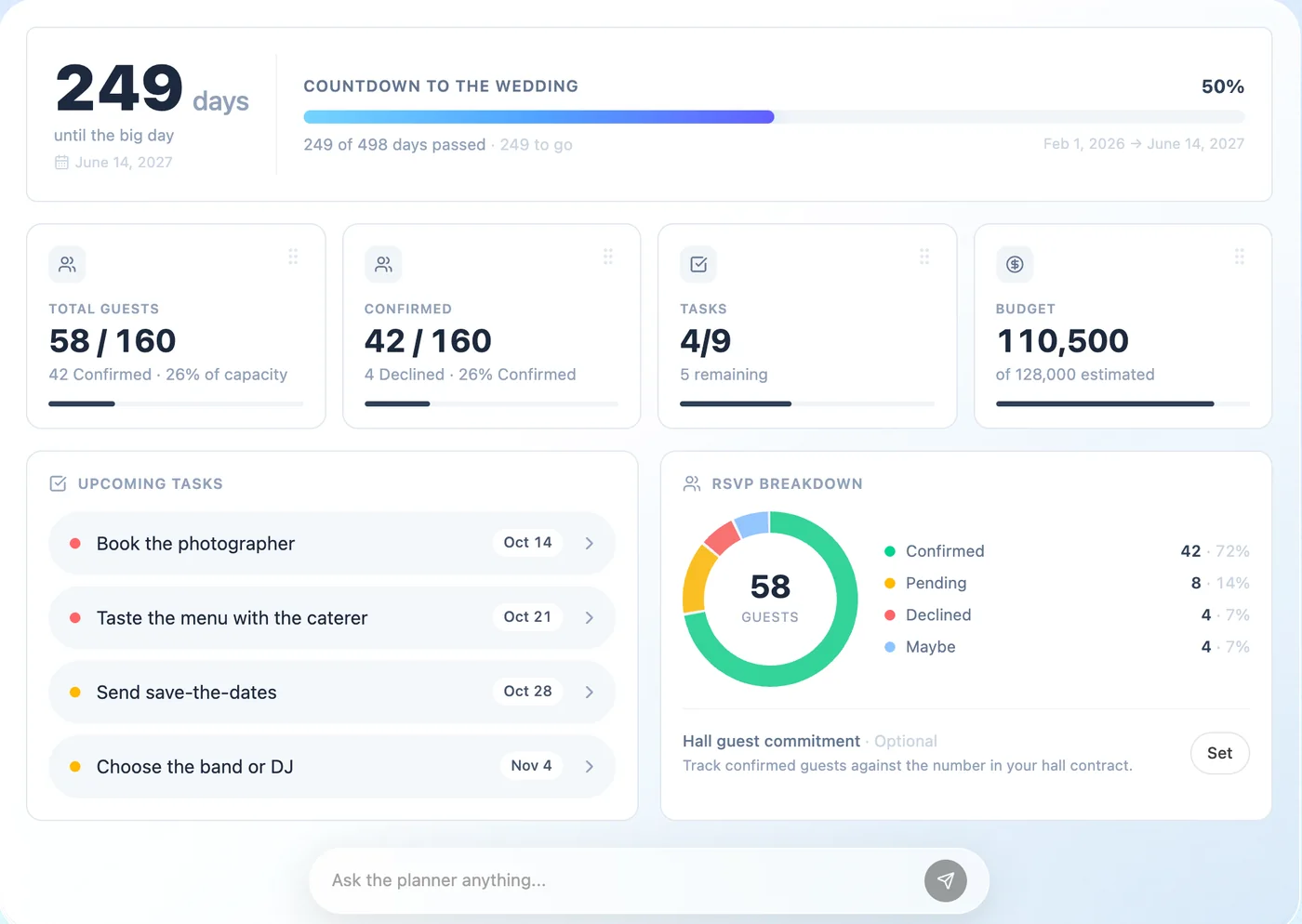Click the RSVP Breakdown header people icon
1302x924 pixels.
(x=692, y=483)
